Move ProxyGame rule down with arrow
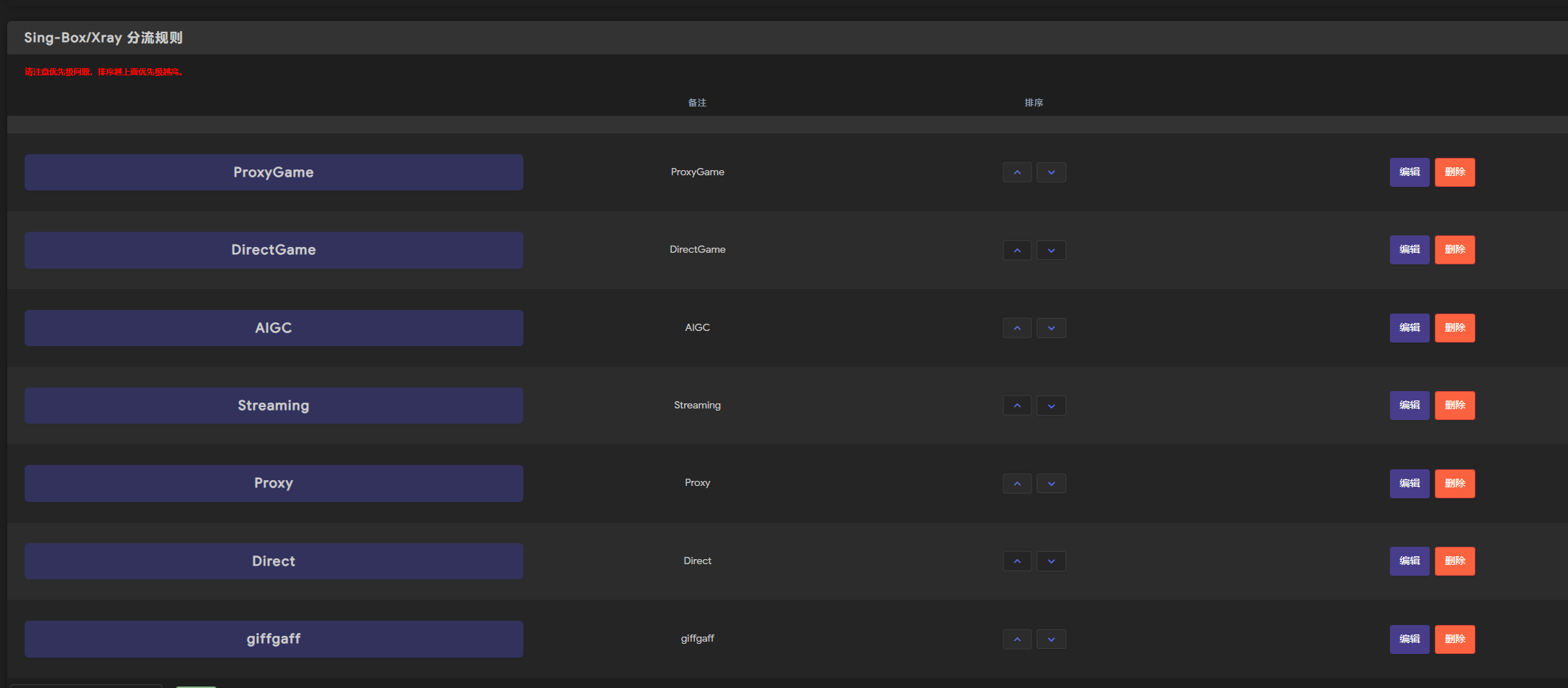This screenshot has height=688, width=1568. pyautogui.click(x=1051, y=172)
